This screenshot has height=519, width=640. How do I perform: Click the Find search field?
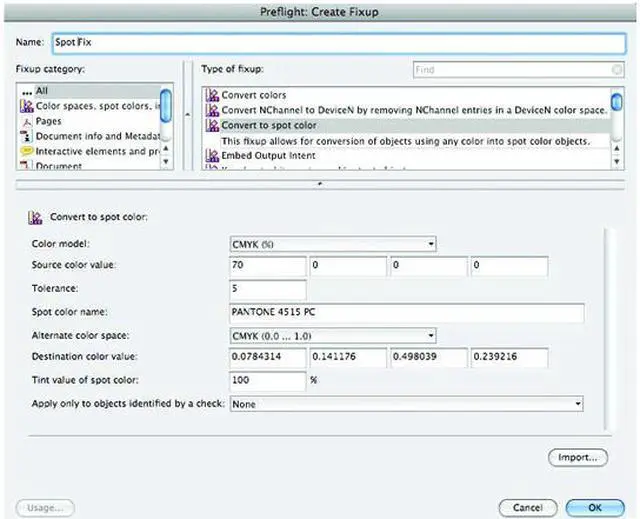pos(518,70)
